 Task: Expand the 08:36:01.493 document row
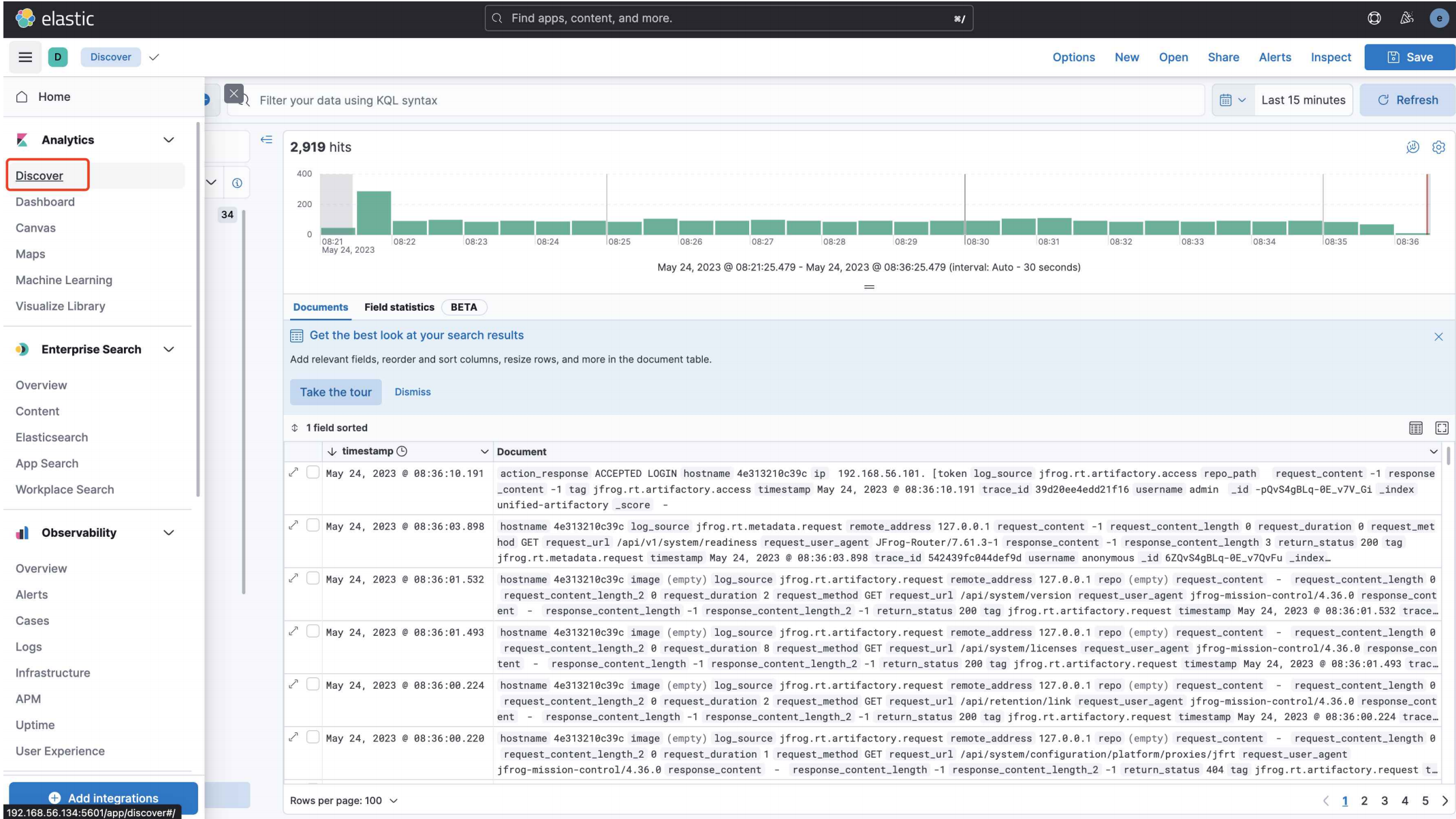294,632
